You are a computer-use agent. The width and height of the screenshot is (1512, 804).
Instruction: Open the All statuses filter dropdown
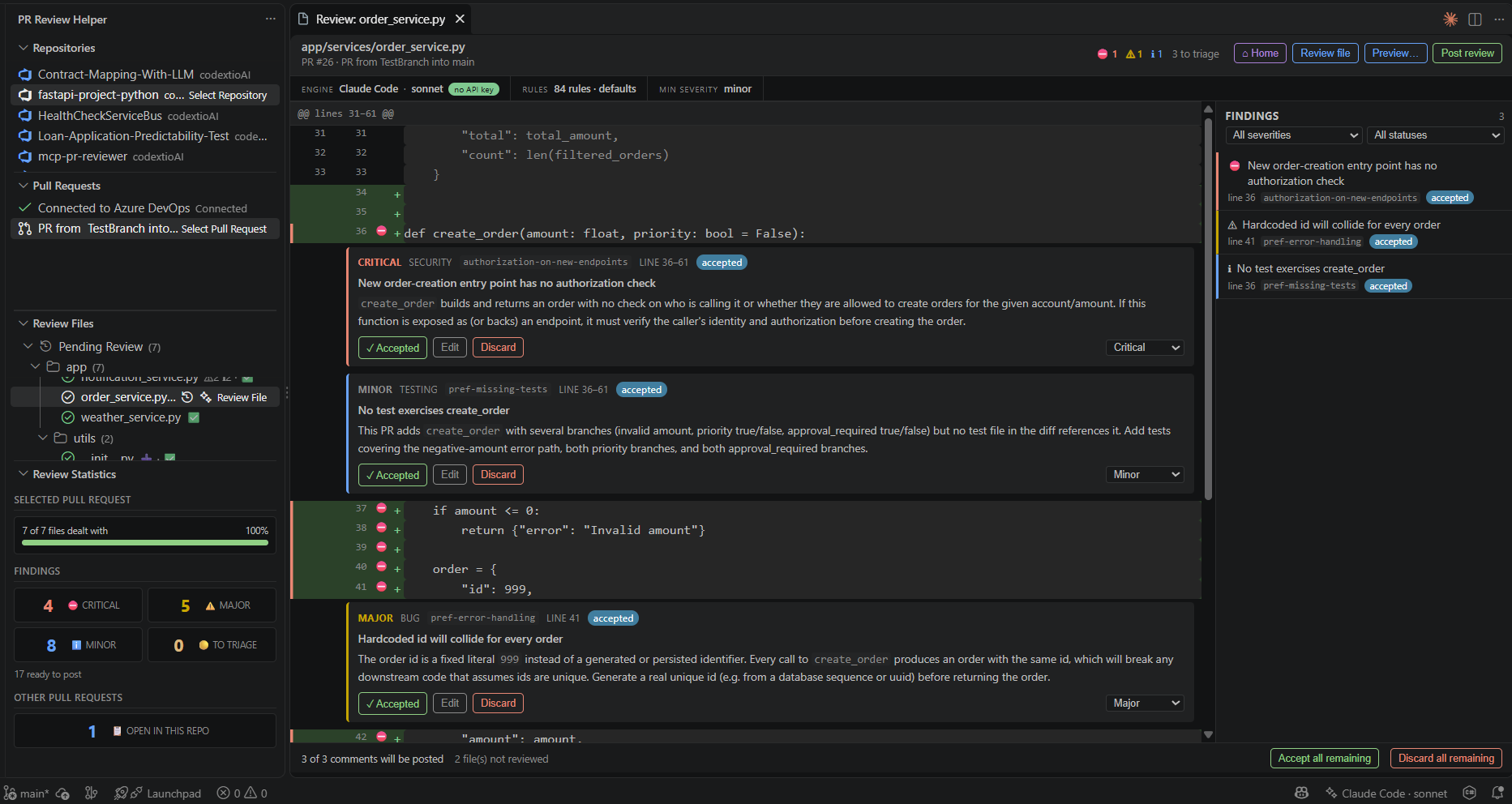point(1436,135)
